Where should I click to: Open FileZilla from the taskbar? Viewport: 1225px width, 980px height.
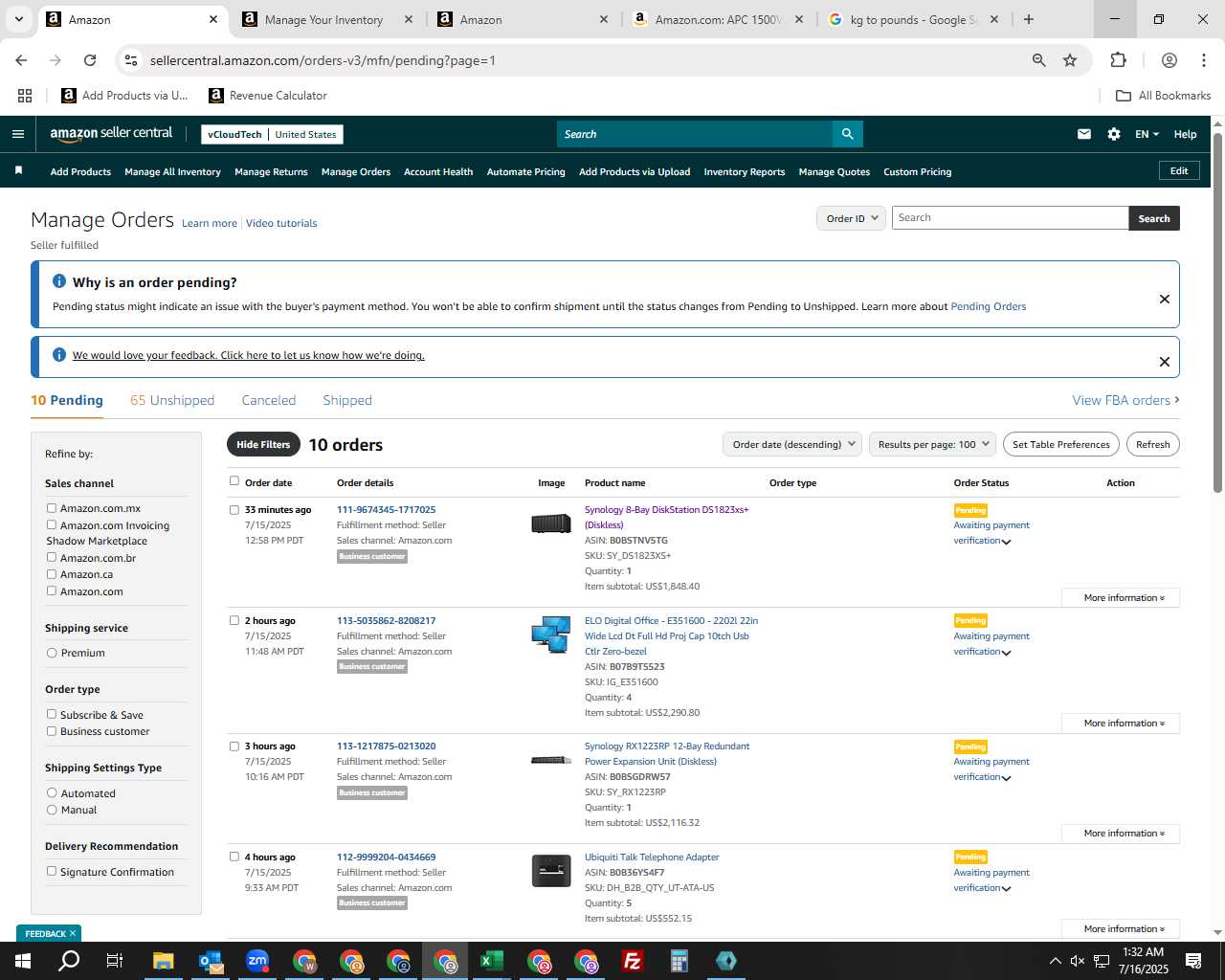click(x=633, y=961)
